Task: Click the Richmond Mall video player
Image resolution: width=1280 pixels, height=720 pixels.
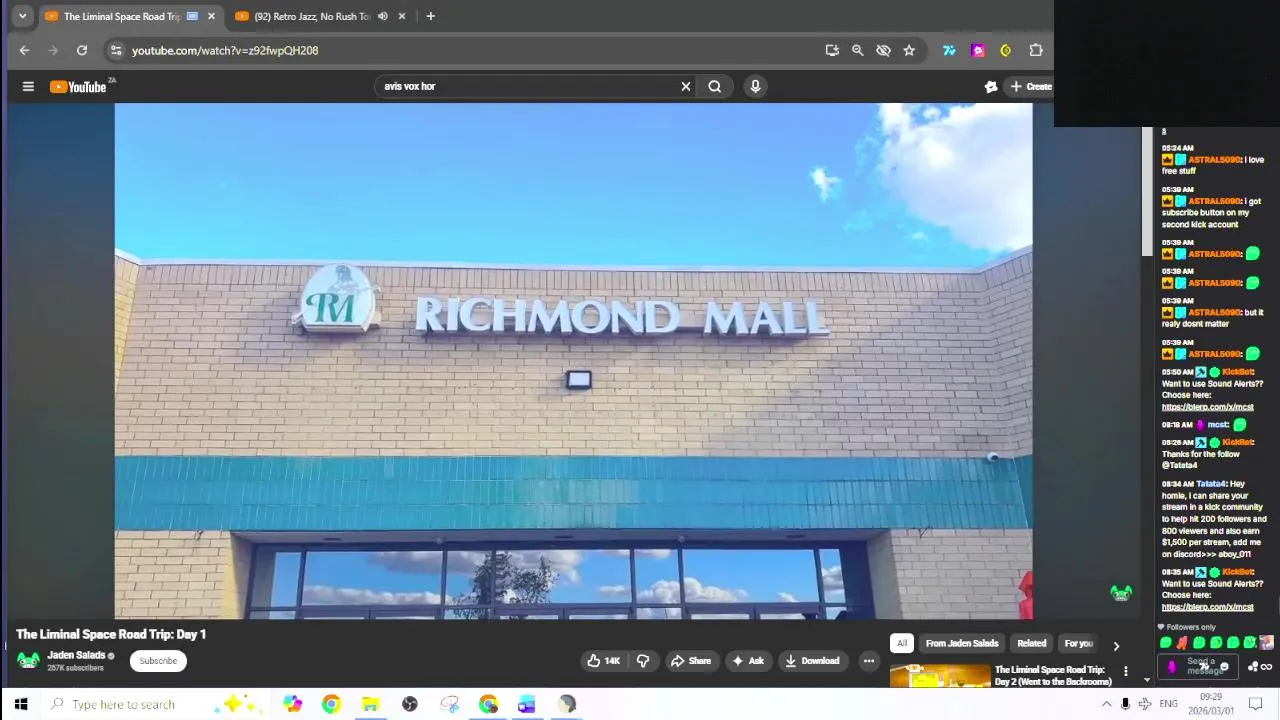Action: click(x=573, y=361)
